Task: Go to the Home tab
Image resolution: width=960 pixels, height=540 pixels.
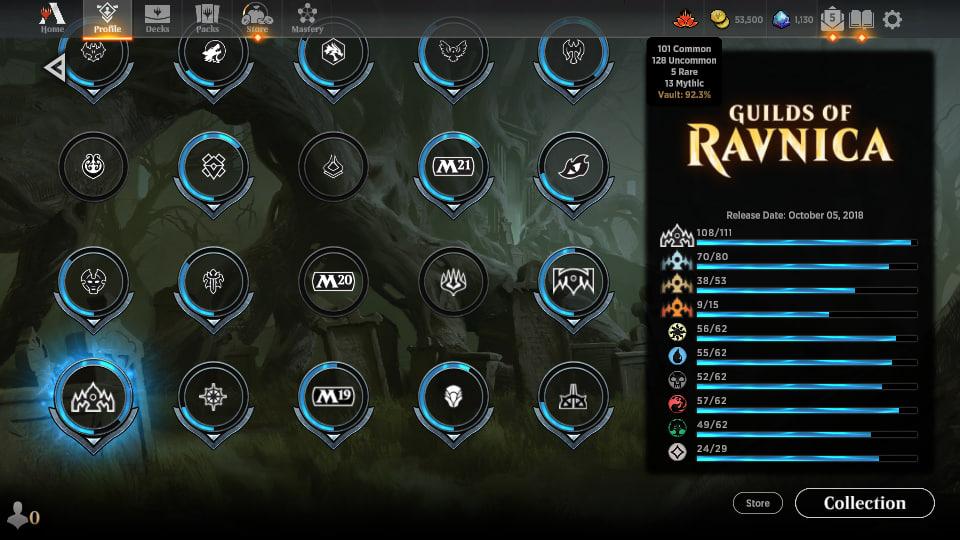Action: [x=52, y=18]
